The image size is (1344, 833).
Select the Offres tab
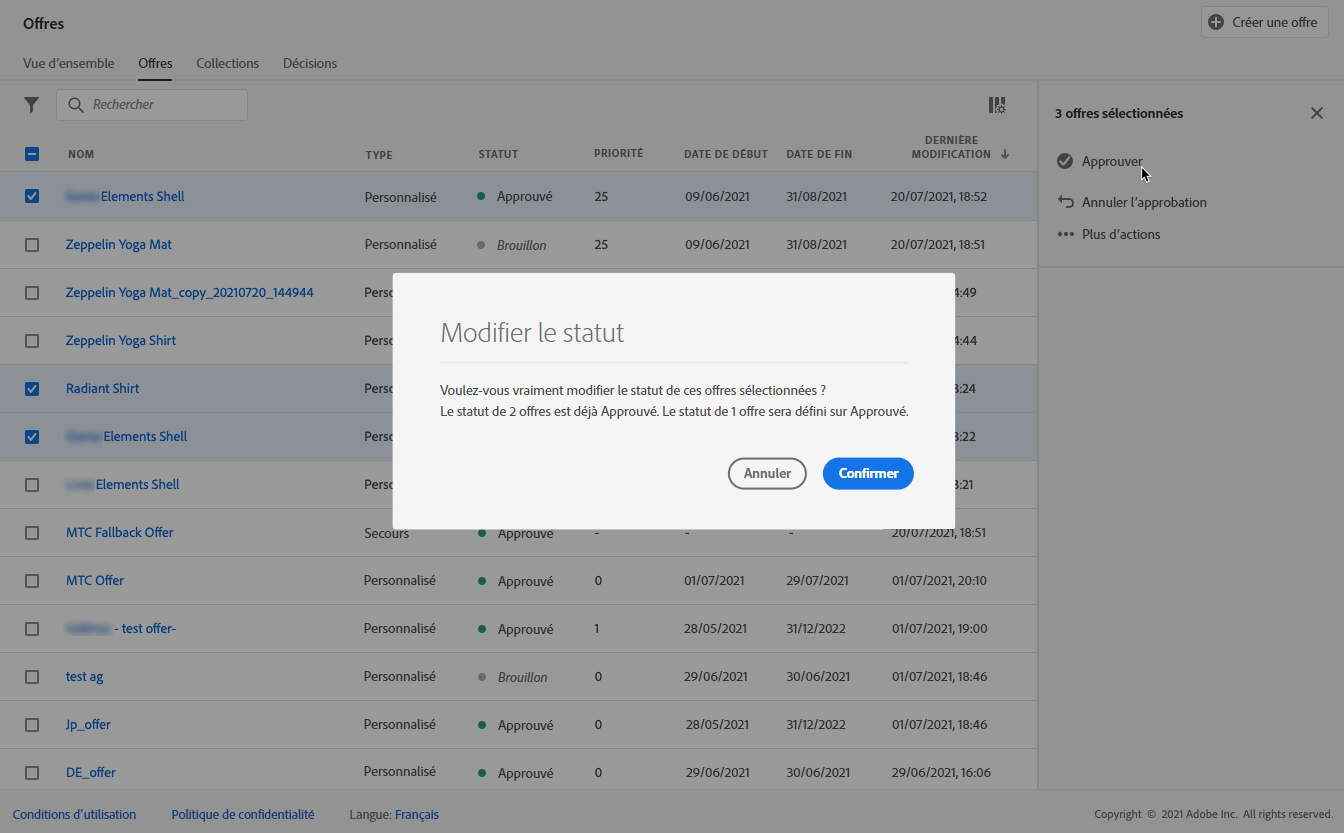155,63
